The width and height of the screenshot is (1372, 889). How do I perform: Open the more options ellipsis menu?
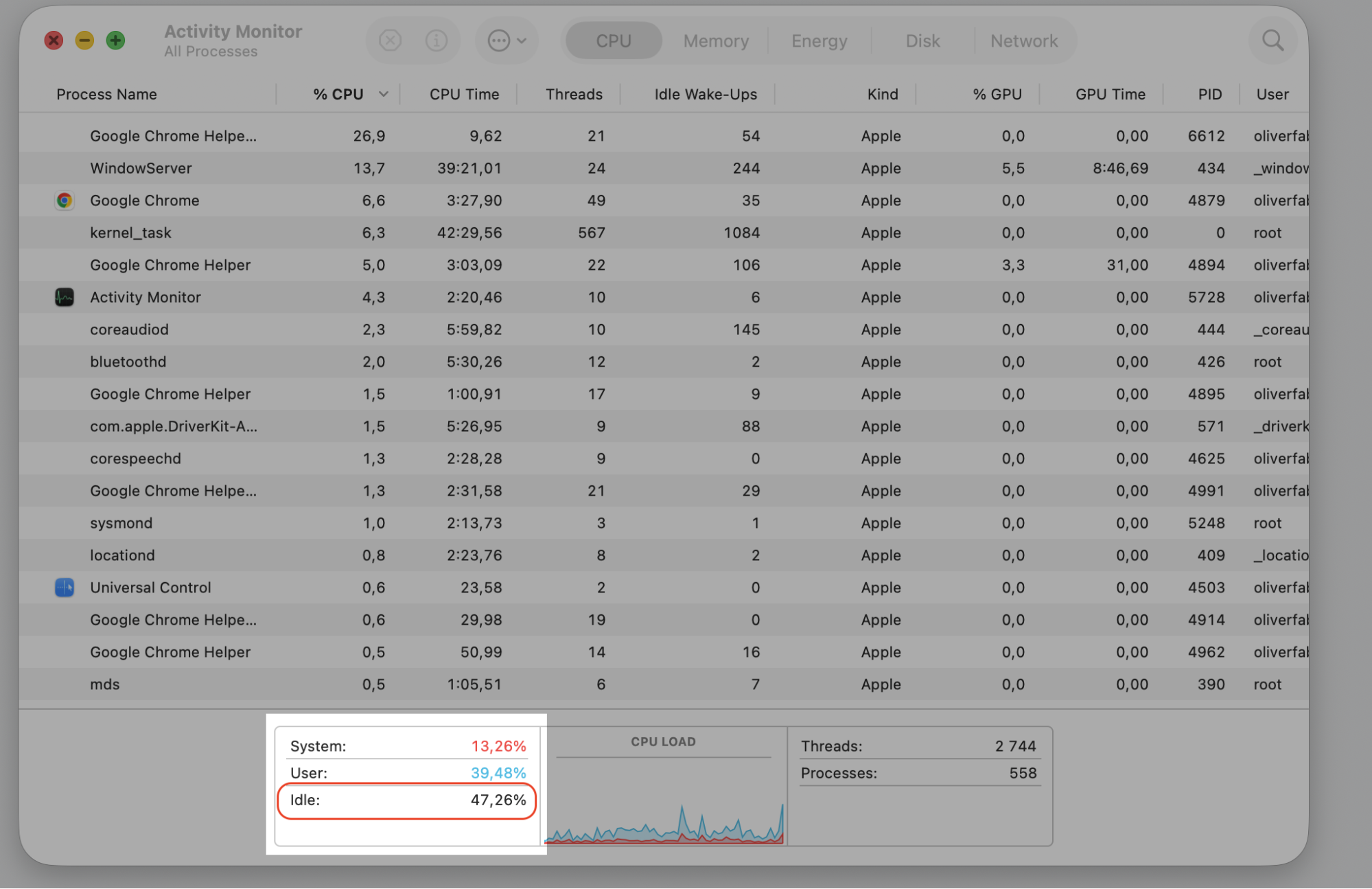(x=507, y=41)
